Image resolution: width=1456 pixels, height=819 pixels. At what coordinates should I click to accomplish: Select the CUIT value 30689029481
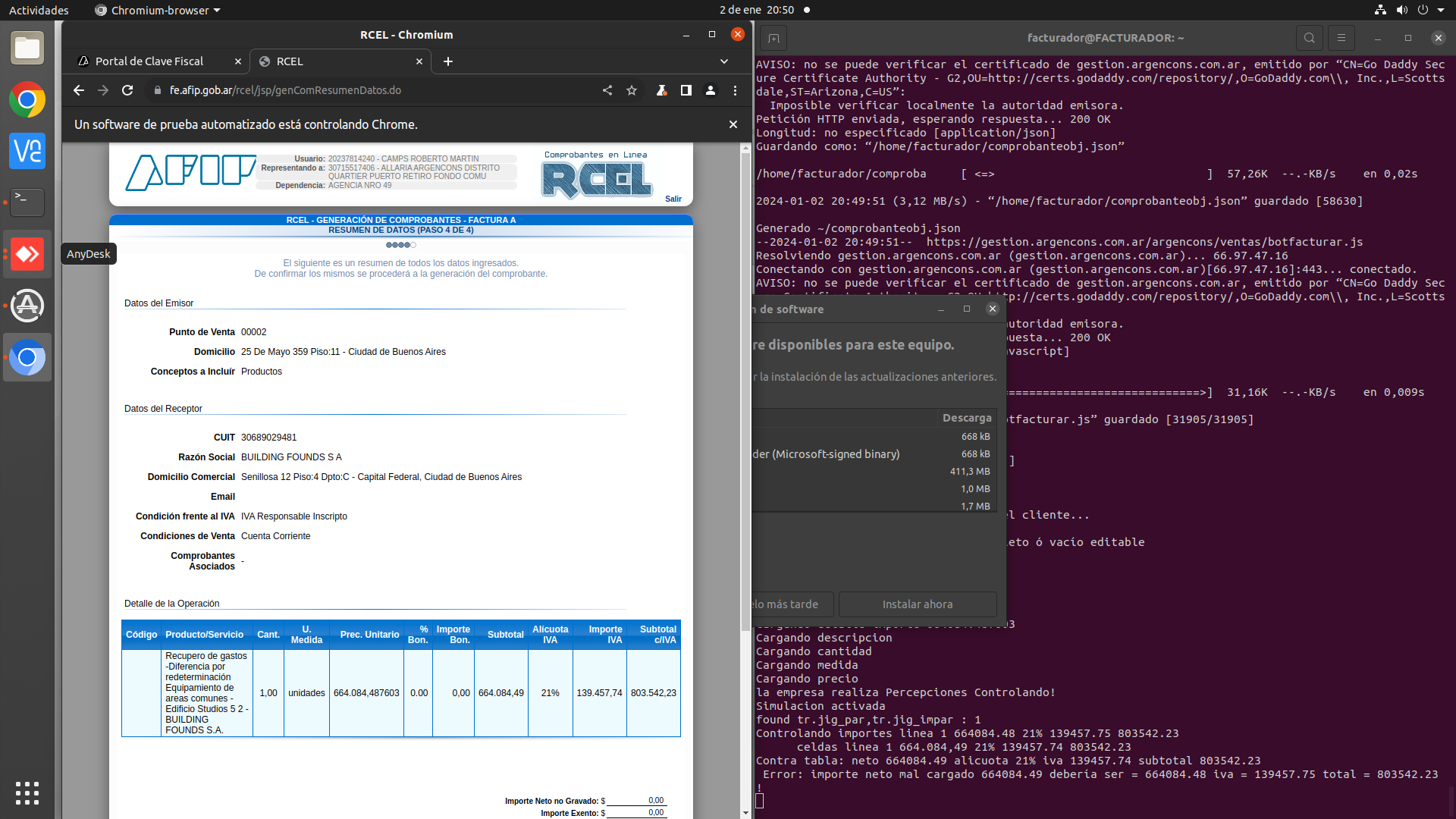[268, 438]
